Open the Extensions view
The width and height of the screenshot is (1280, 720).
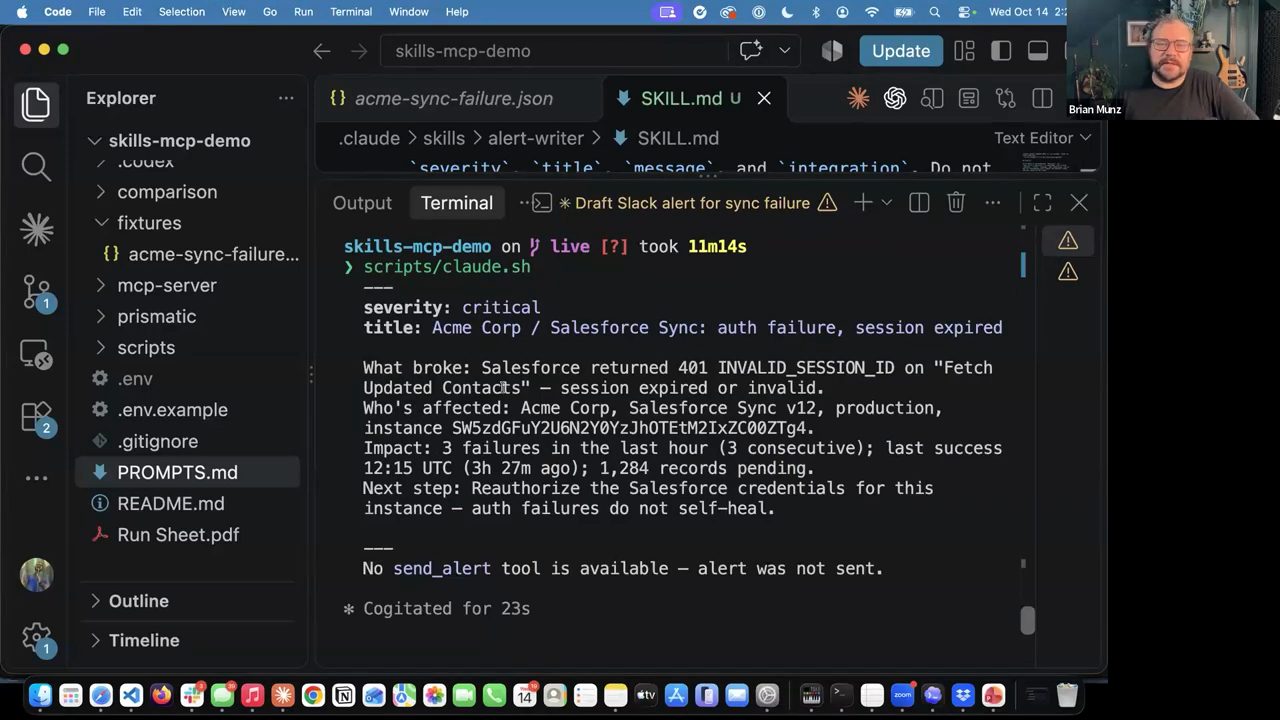(36, 417)
